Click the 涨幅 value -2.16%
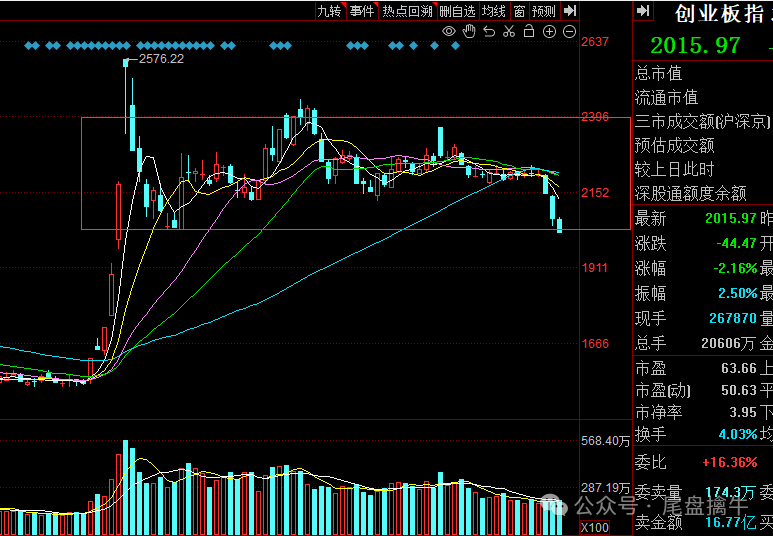The width and height of the screenshot is (773, 536). [735, 268]
